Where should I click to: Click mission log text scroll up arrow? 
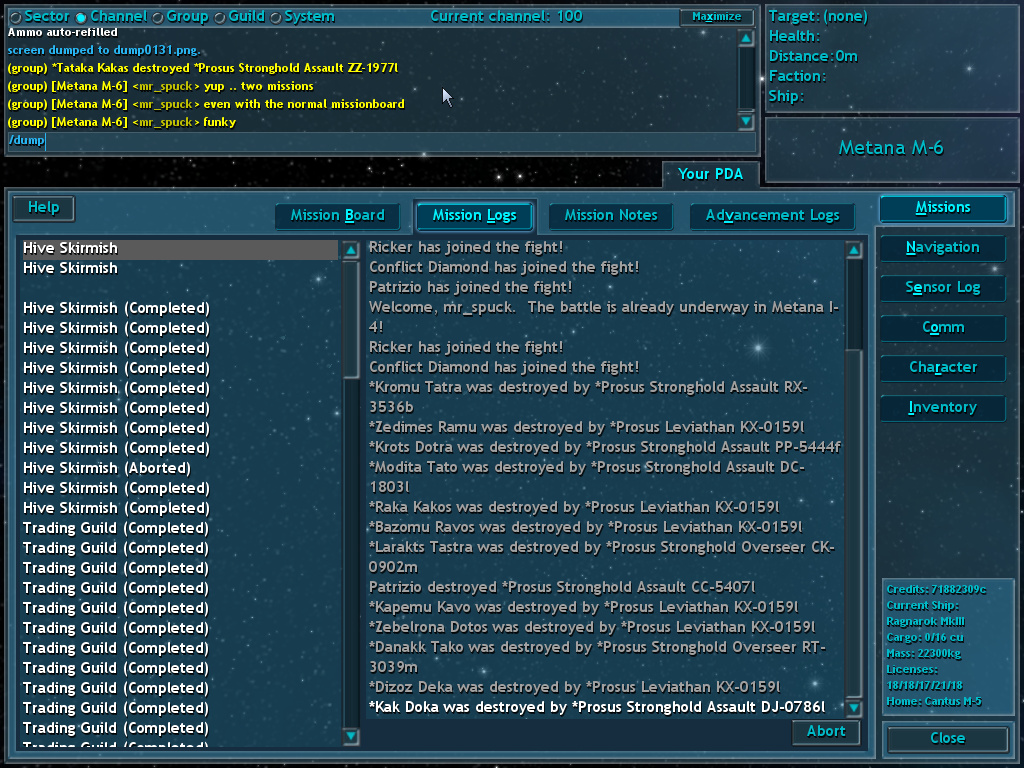coord(853,250)
